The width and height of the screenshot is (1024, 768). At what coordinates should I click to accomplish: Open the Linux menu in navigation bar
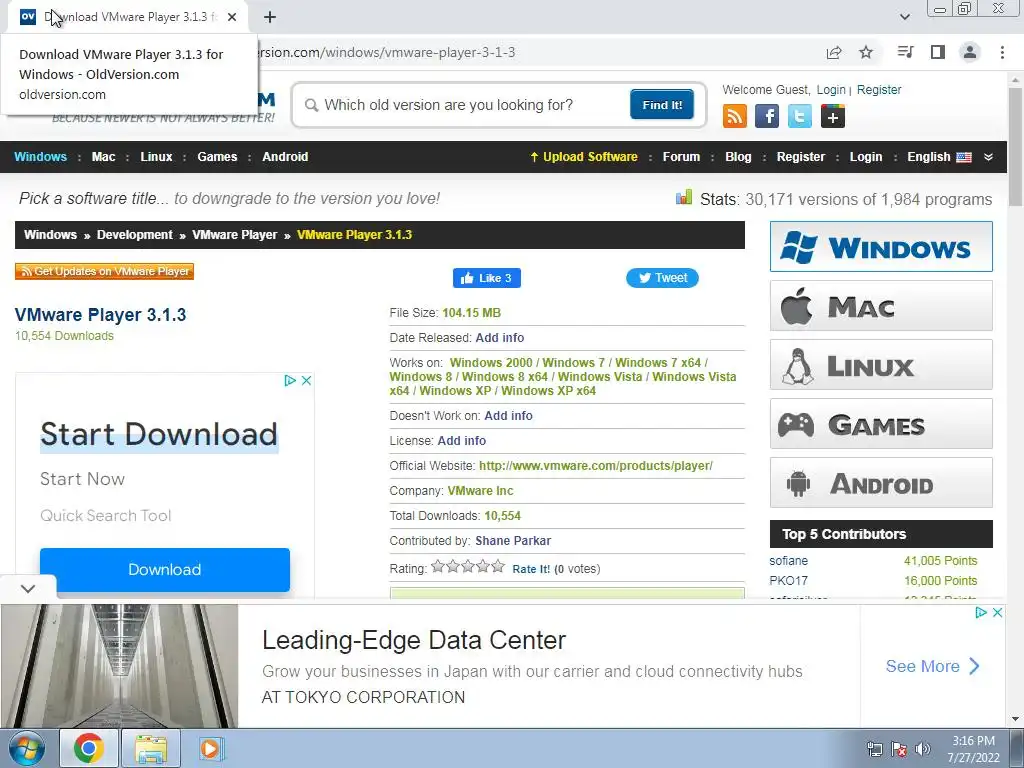point(156,157)
